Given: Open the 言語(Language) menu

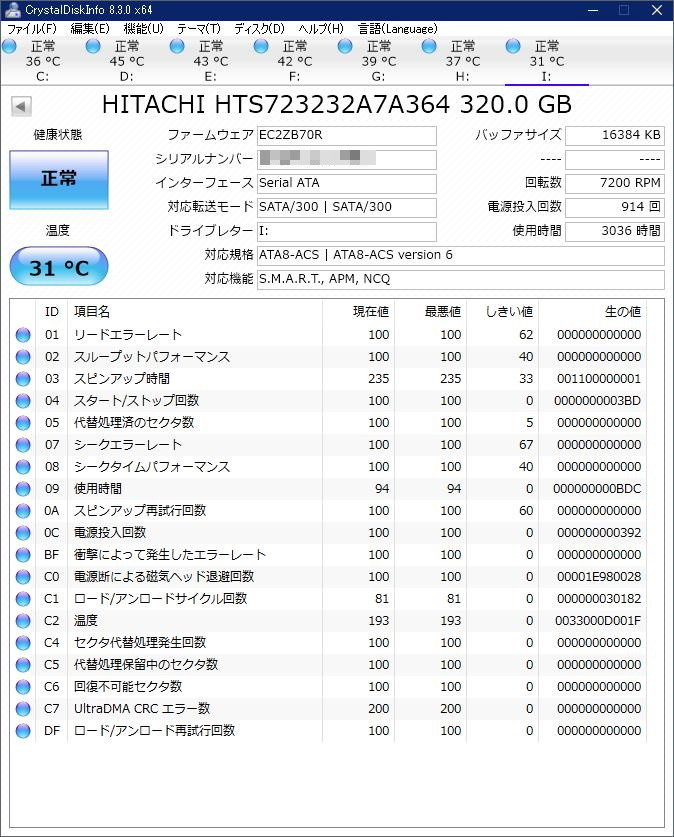Looking at the screenshot, I should coord(398,29).
